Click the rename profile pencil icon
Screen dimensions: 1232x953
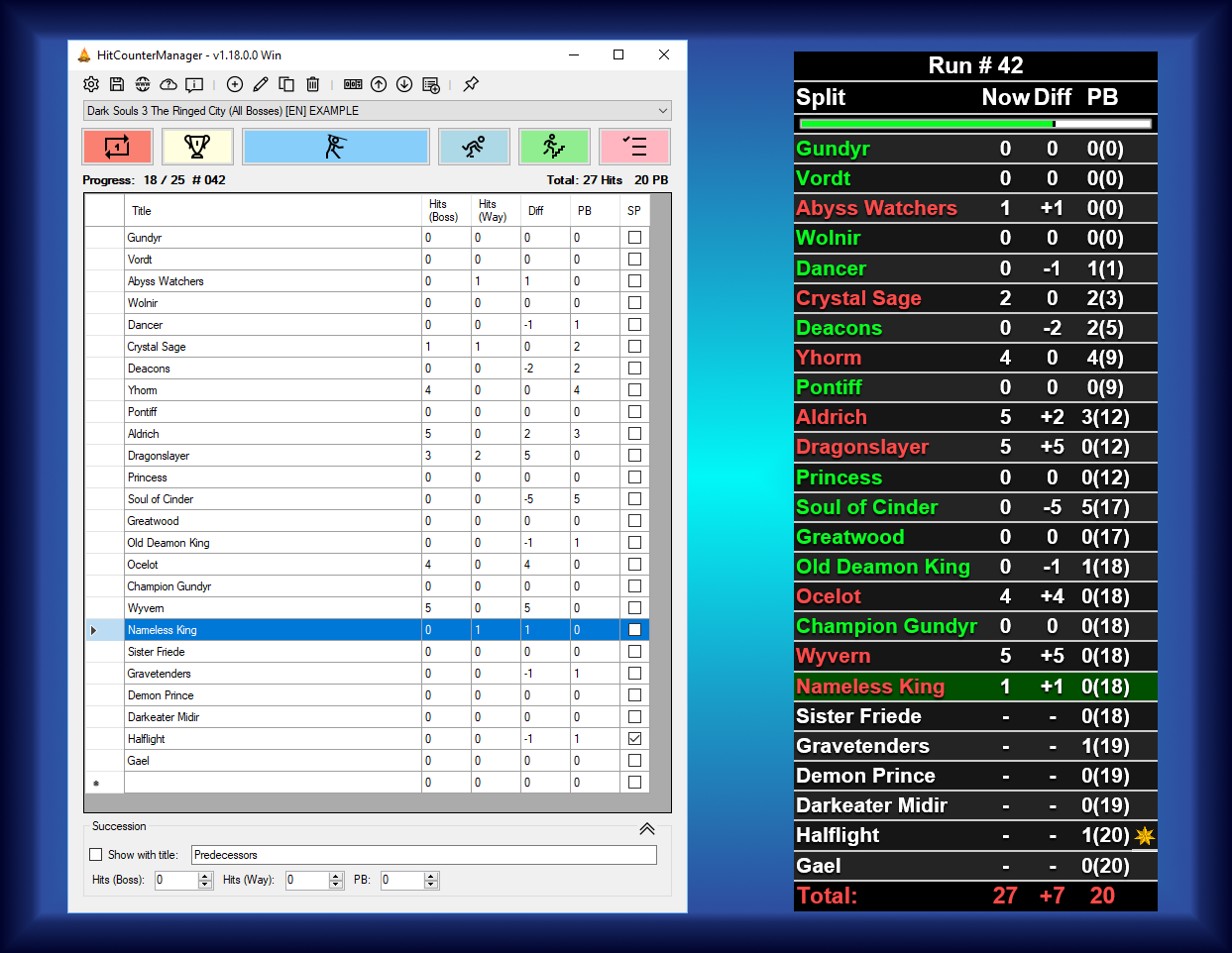[x=261, y=84]
